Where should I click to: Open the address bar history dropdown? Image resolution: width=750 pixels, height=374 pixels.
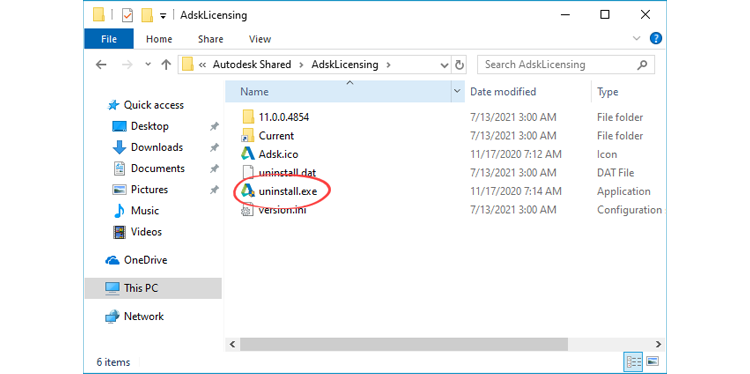click(x=444, y=65)
